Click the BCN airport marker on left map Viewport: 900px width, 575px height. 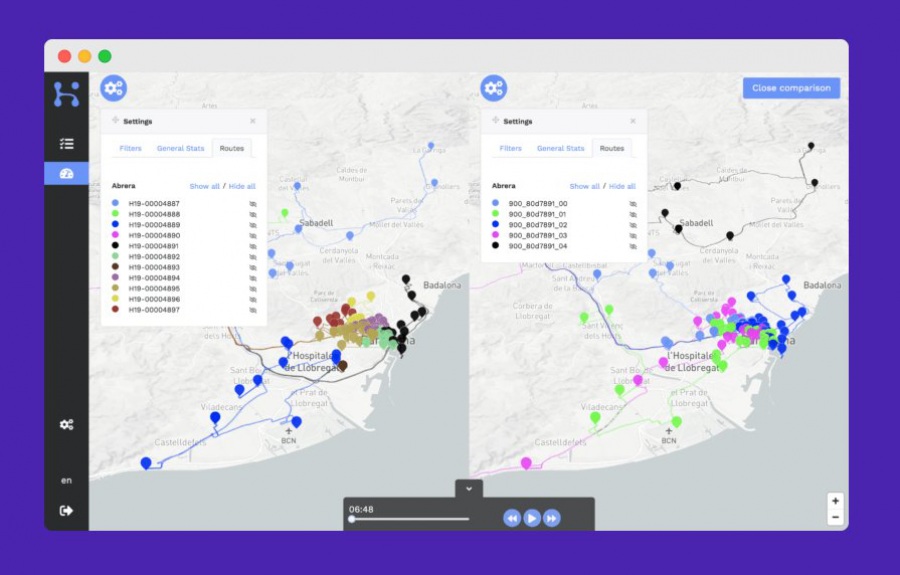click(289, 435)
